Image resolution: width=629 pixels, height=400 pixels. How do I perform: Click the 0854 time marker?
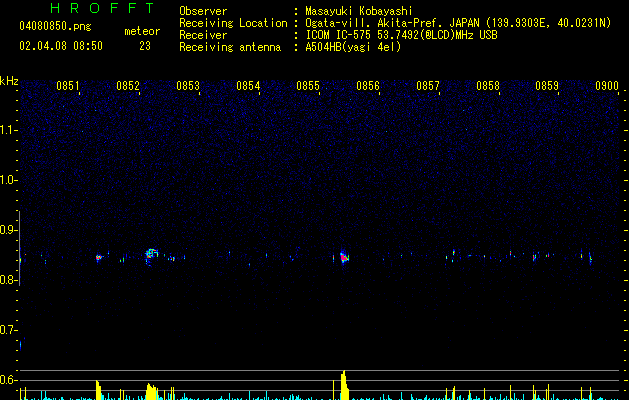click(x=248, y=86)
